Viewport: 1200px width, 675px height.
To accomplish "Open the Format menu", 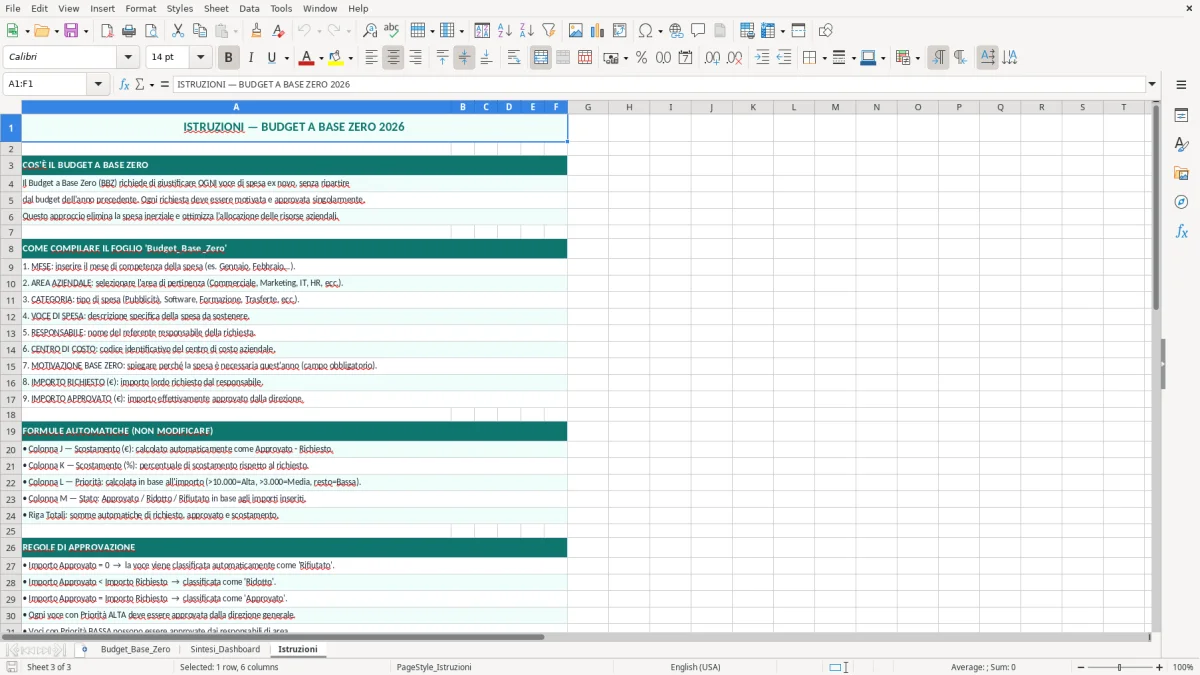I will 140,8.
